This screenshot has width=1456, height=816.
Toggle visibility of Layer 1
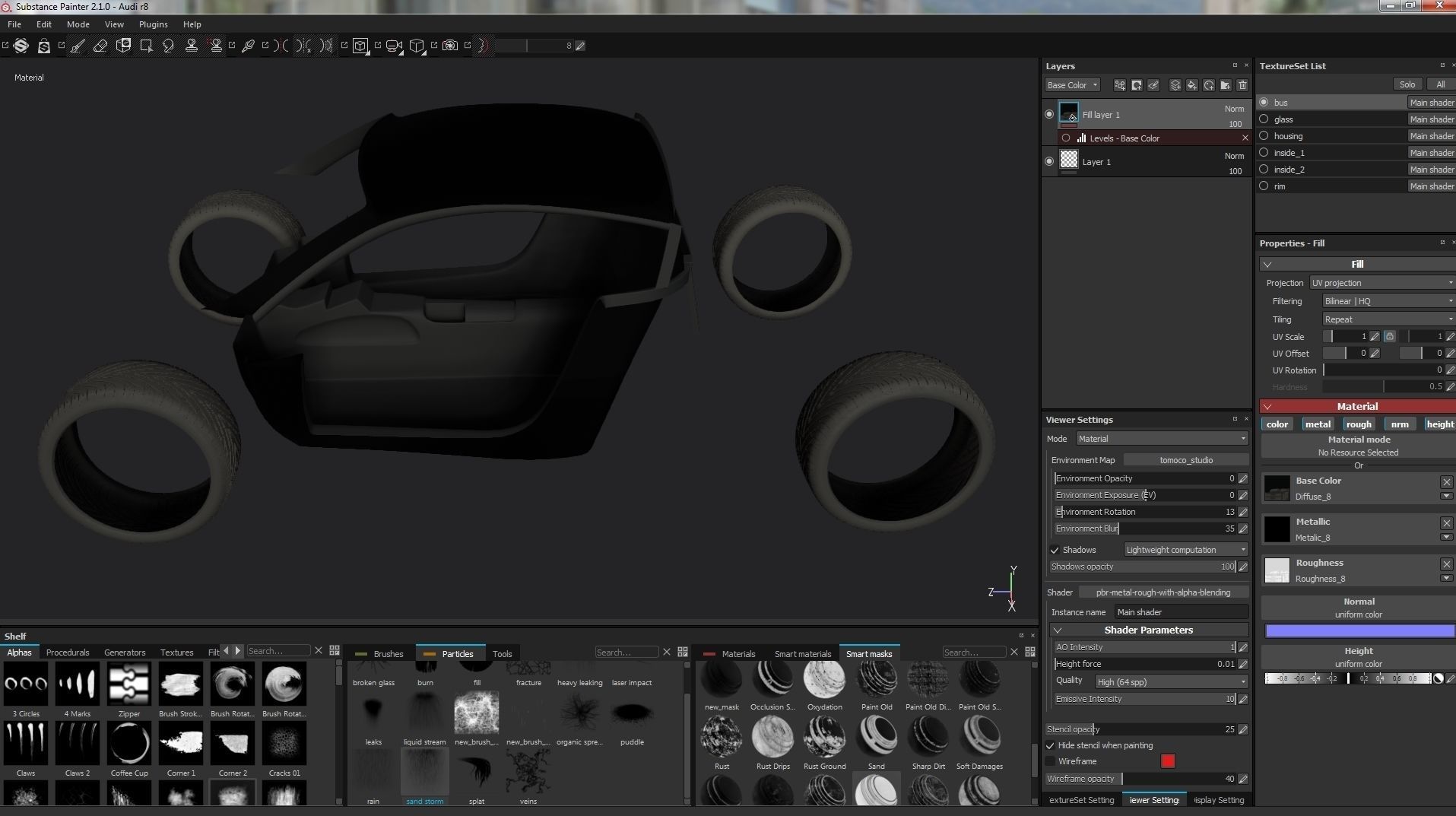point(1049,161)
